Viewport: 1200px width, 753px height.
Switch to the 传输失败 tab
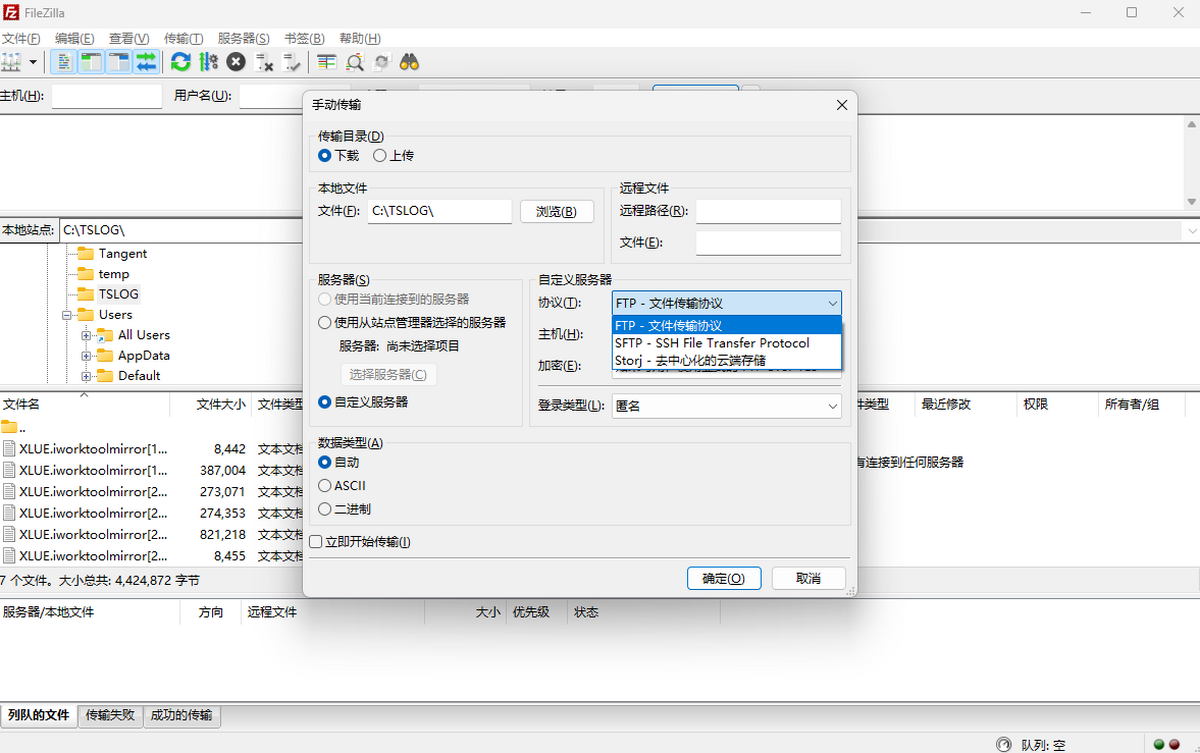pyautogui.click(x=110, y=715)
